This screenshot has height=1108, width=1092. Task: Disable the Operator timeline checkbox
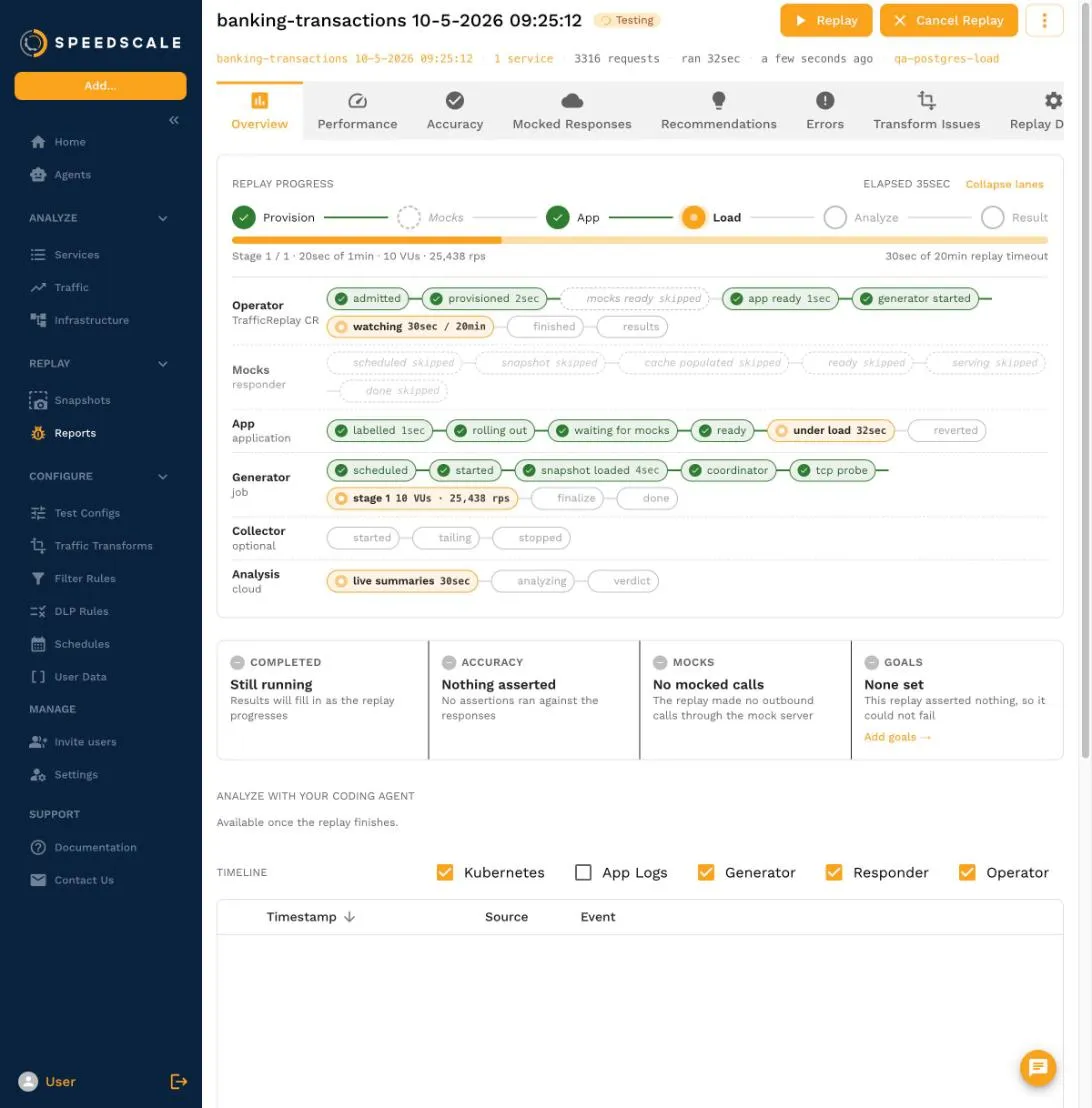pyautogui.click(x=967, y=873)
